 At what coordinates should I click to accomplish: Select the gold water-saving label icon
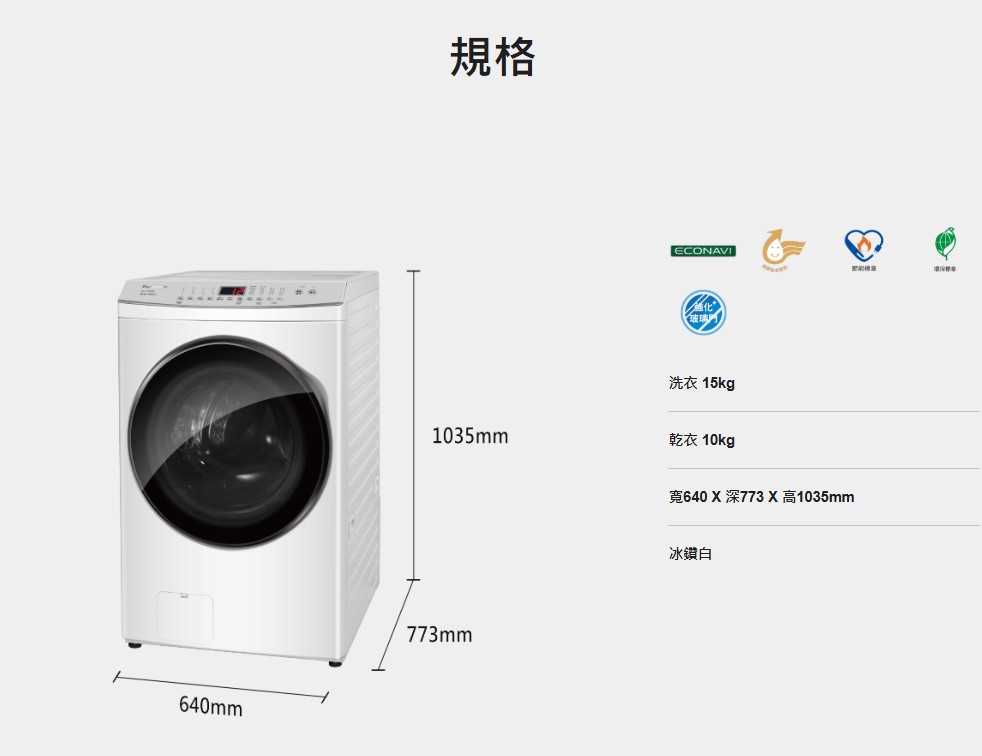[782, 249]
